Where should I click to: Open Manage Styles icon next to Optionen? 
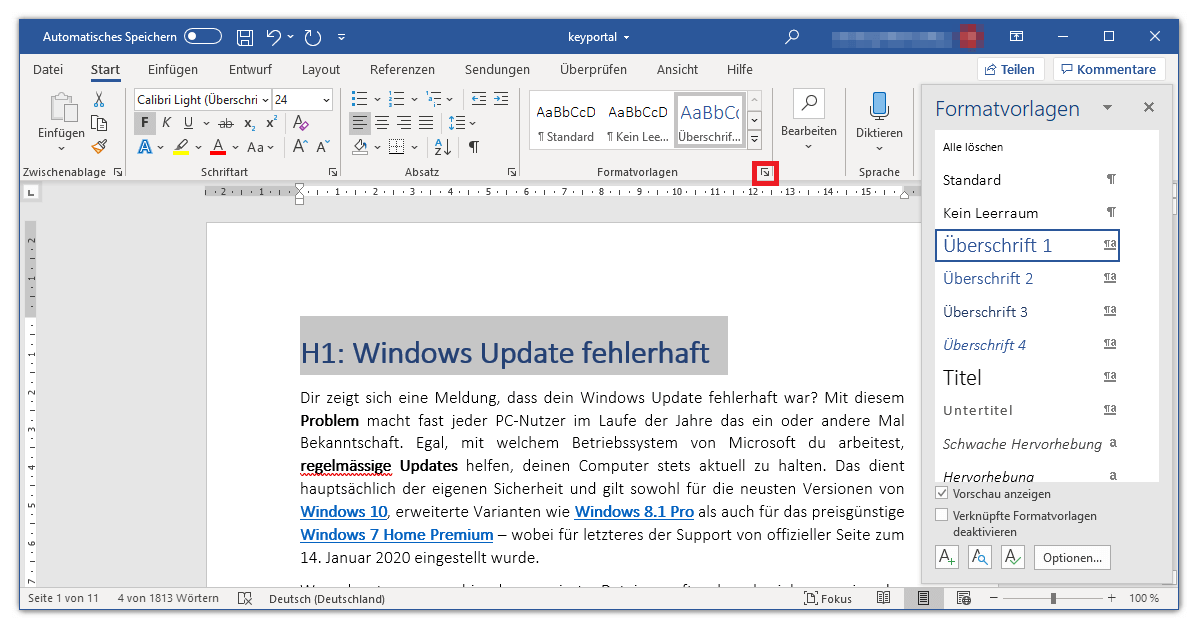coord(1012,557)
